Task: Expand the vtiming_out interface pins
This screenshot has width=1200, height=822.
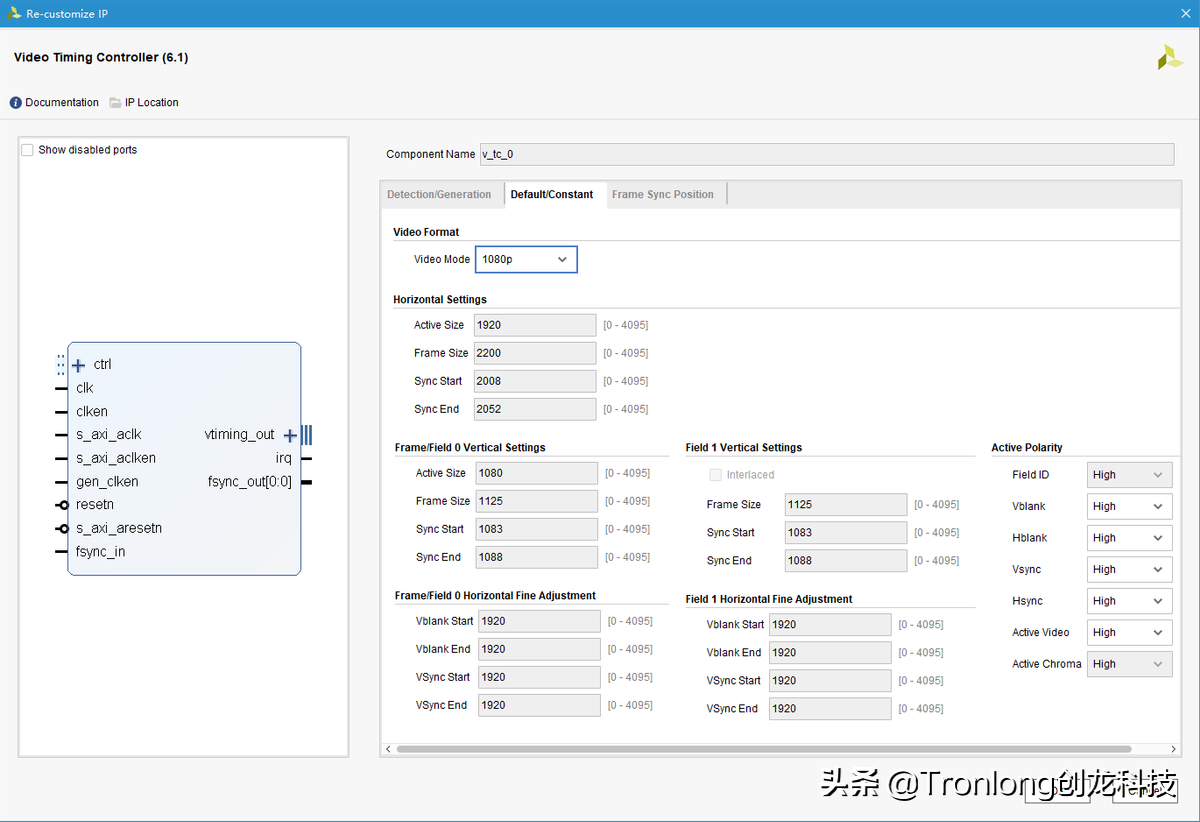Action: (x=289, y=434)
